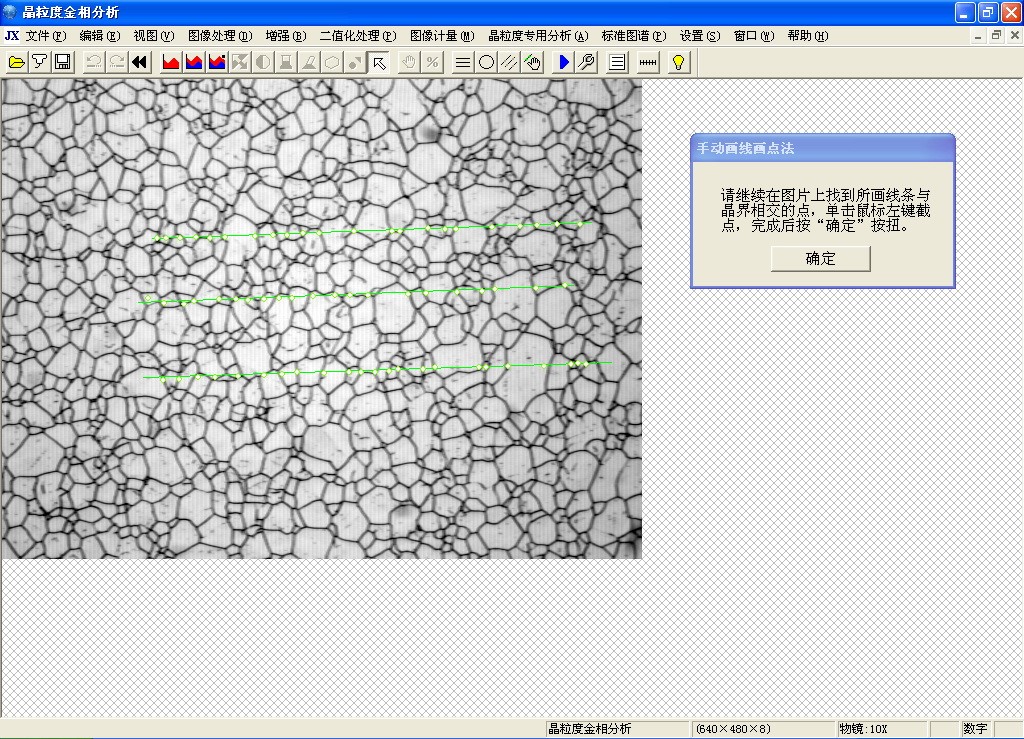This screenshot has width=1024, height=739.
Task: Click the list document icon in toolbar
Action: tap(618, 62)
